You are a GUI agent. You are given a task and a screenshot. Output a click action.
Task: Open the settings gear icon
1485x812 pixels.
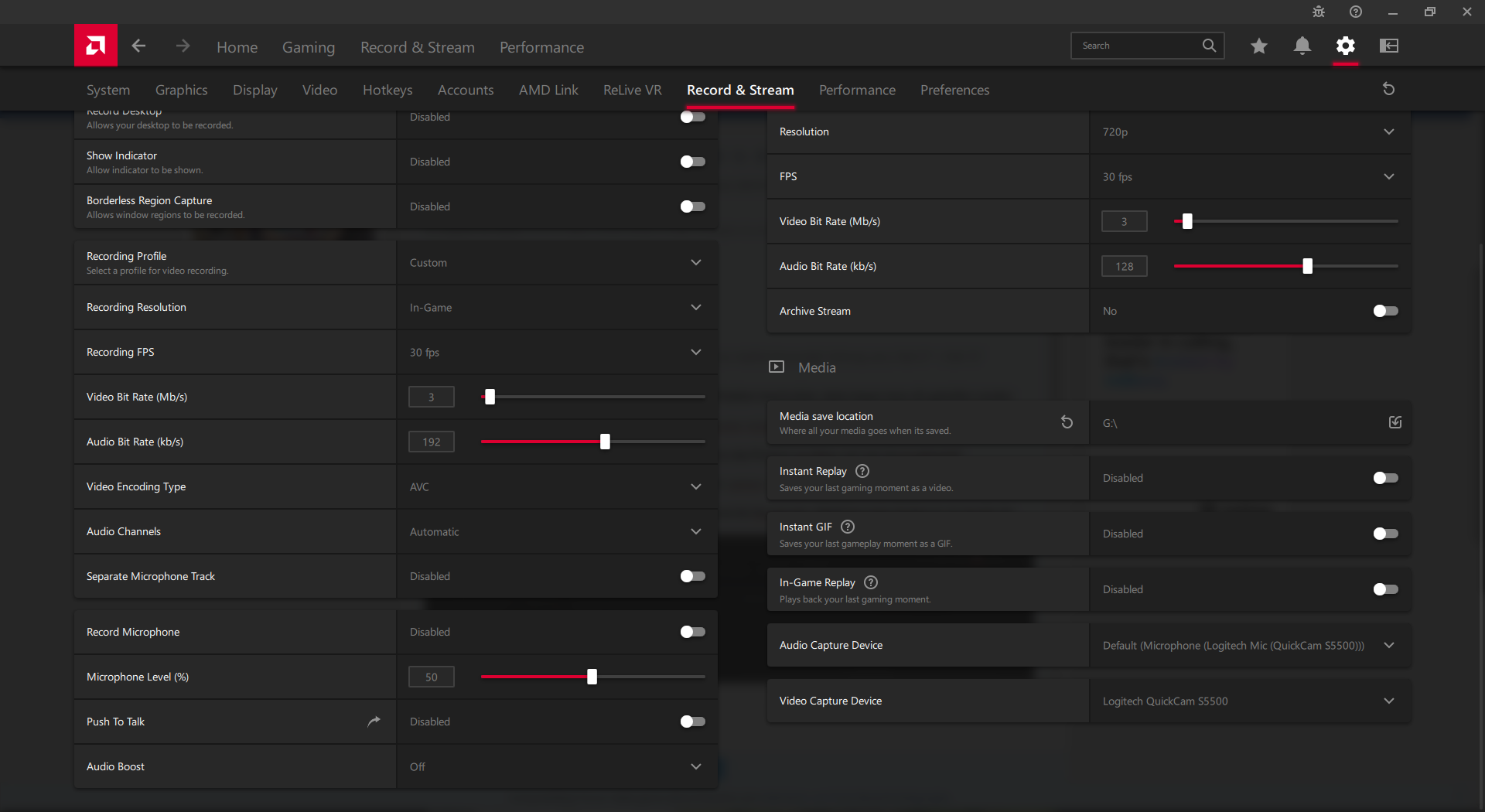coord(1346,46)
